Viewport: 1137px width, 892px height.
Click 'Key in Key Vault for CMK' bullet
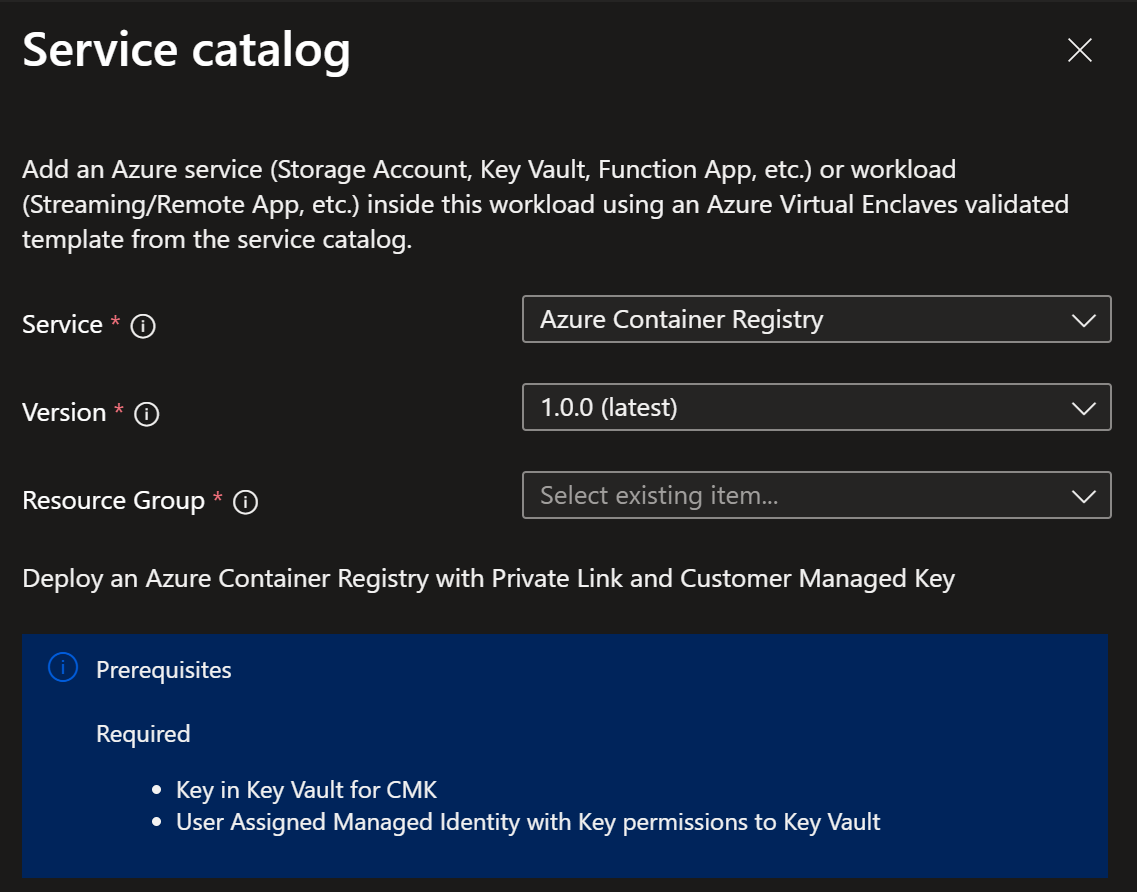[306, 790]
